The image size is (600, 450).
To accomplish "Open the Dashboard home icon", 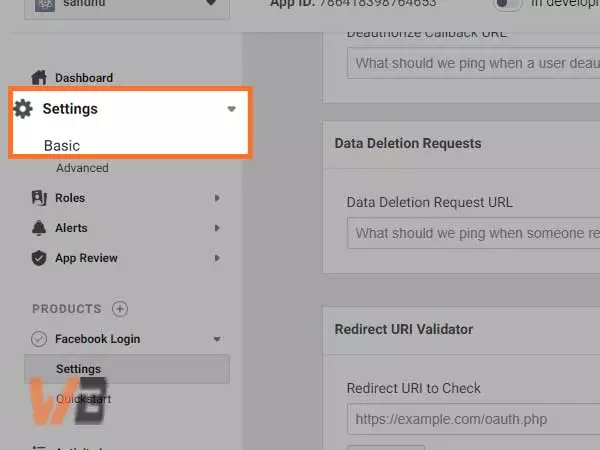I will pyautogui.click(x=39, y=77).
